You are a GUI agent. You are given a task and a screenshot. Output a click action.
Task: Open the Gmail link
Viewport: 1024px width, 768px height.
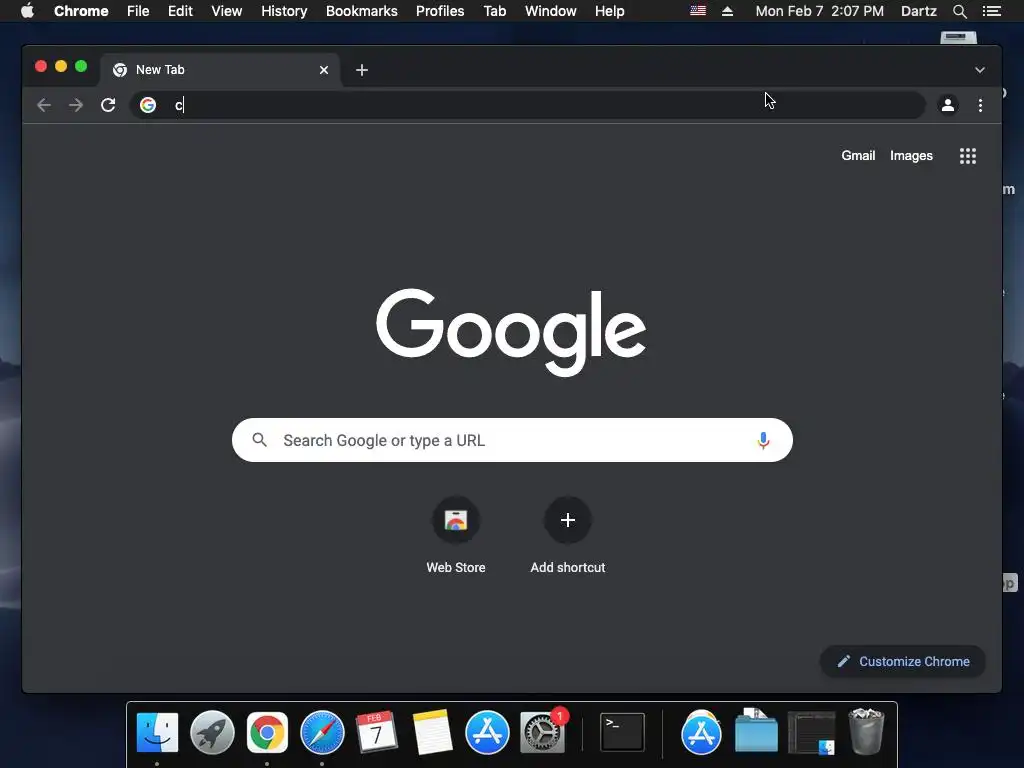coord(858,155)
